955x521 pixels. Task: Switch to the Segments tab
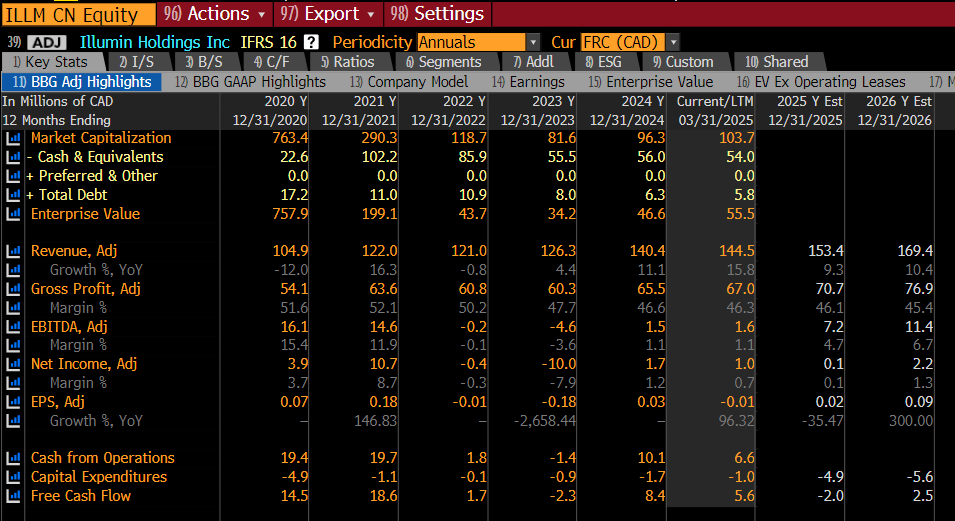[443, 62]
